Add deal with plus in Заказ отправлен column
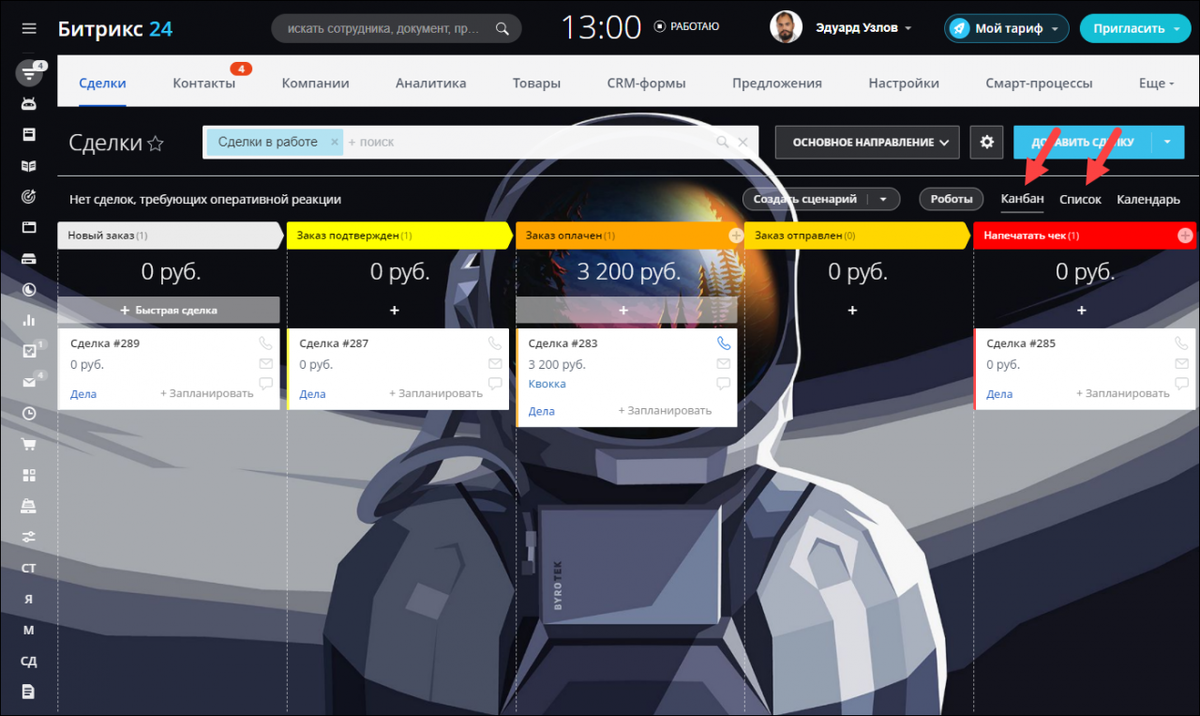This screenshot has width=1200, height=716. click(852, 310)
